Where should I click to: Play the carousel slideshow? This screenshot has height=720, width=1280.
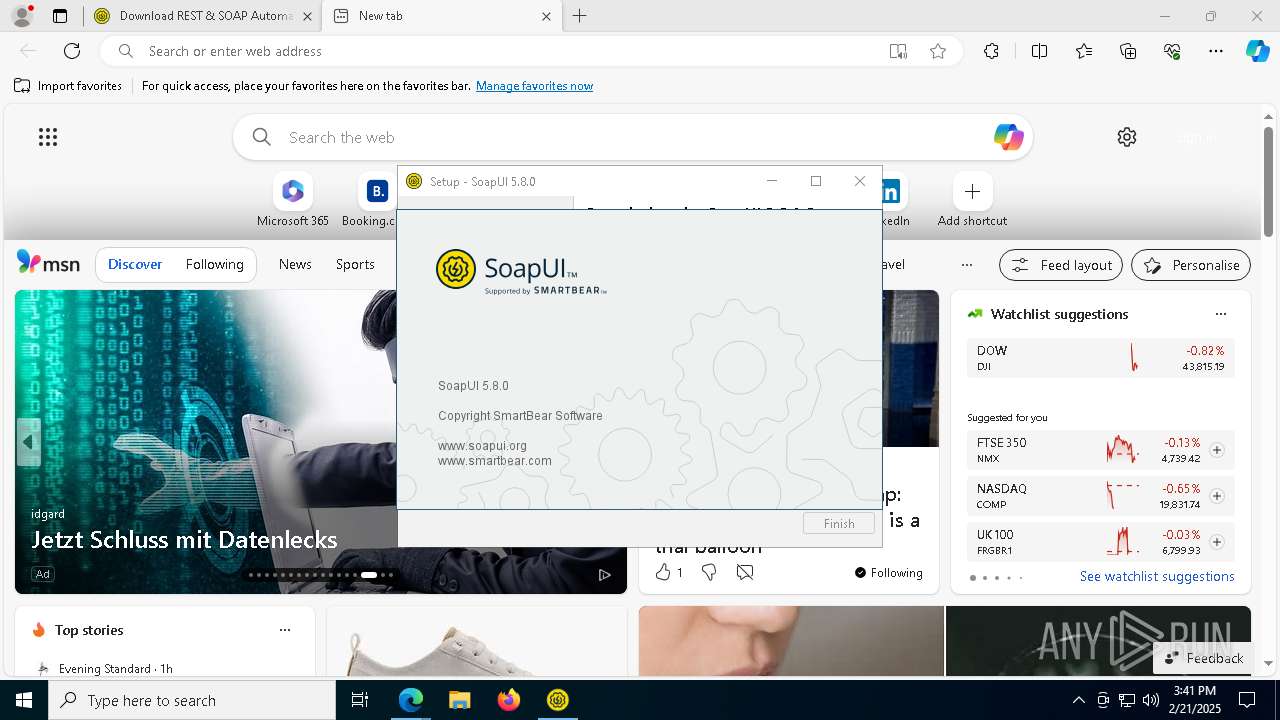point(604,574)
